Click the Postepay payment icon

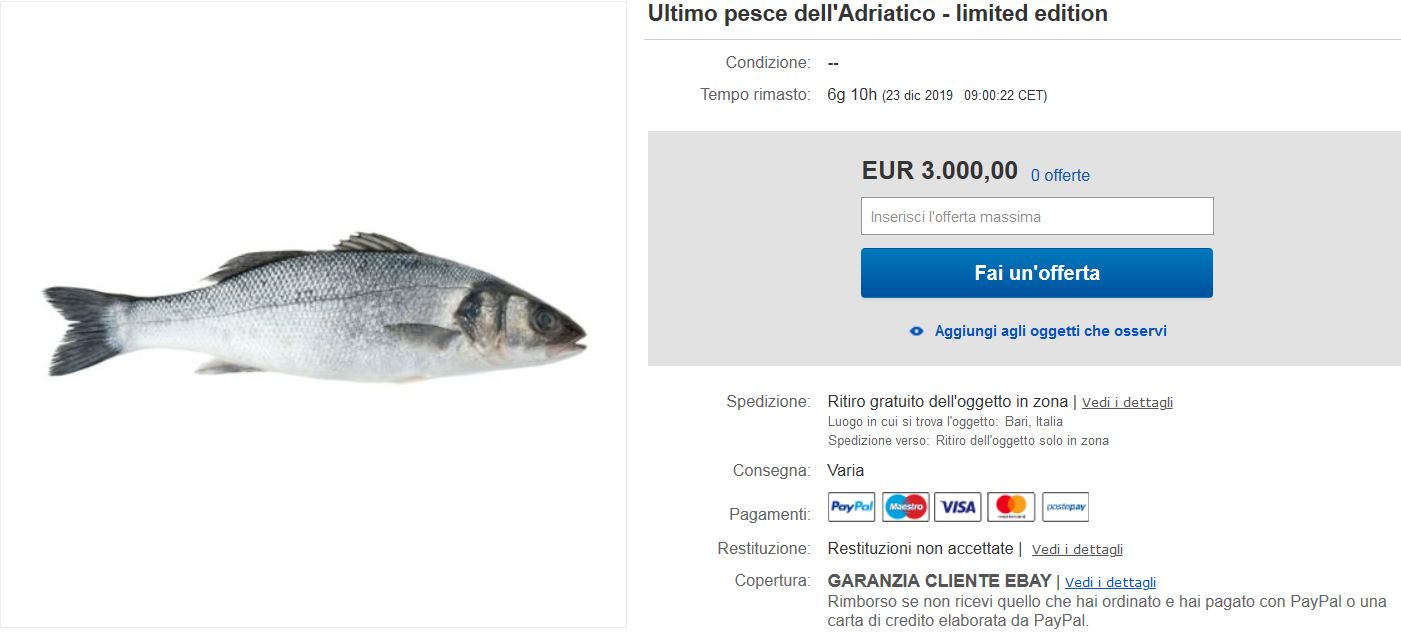tap(1065, 507)
